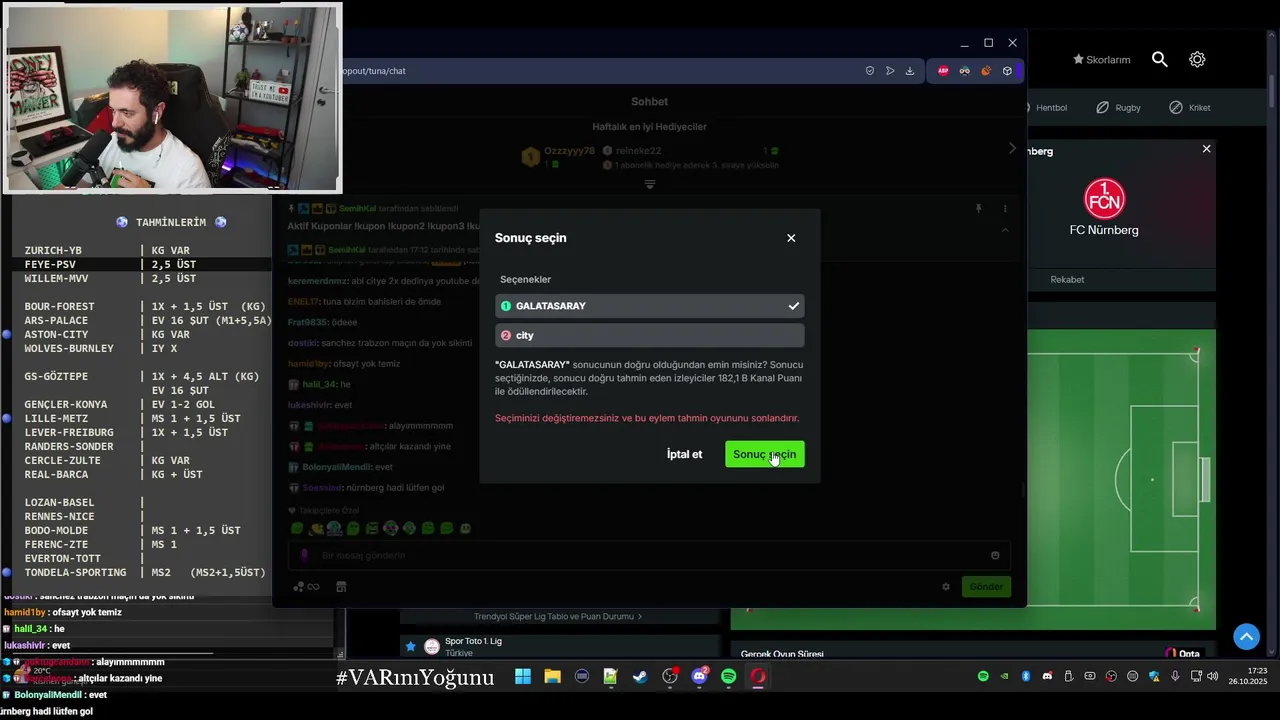
Task: Open Spotify from taskbar
Action: click(x=728, y=677)
